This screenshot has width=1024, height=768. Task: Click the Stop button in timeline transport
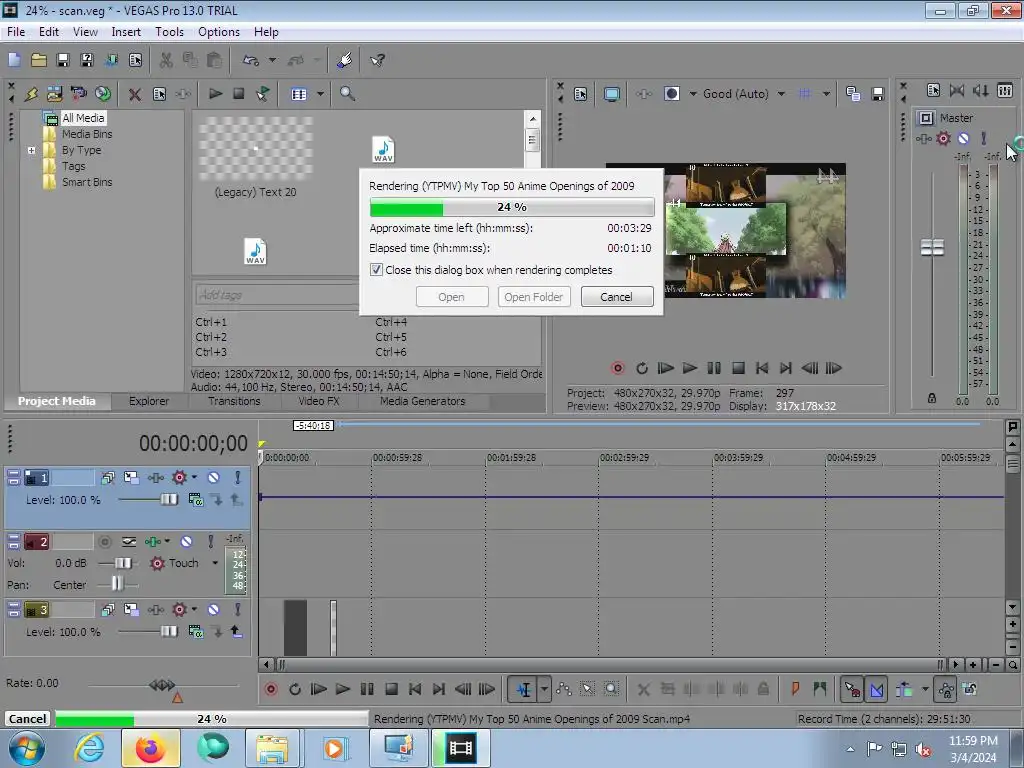[391, 689]
